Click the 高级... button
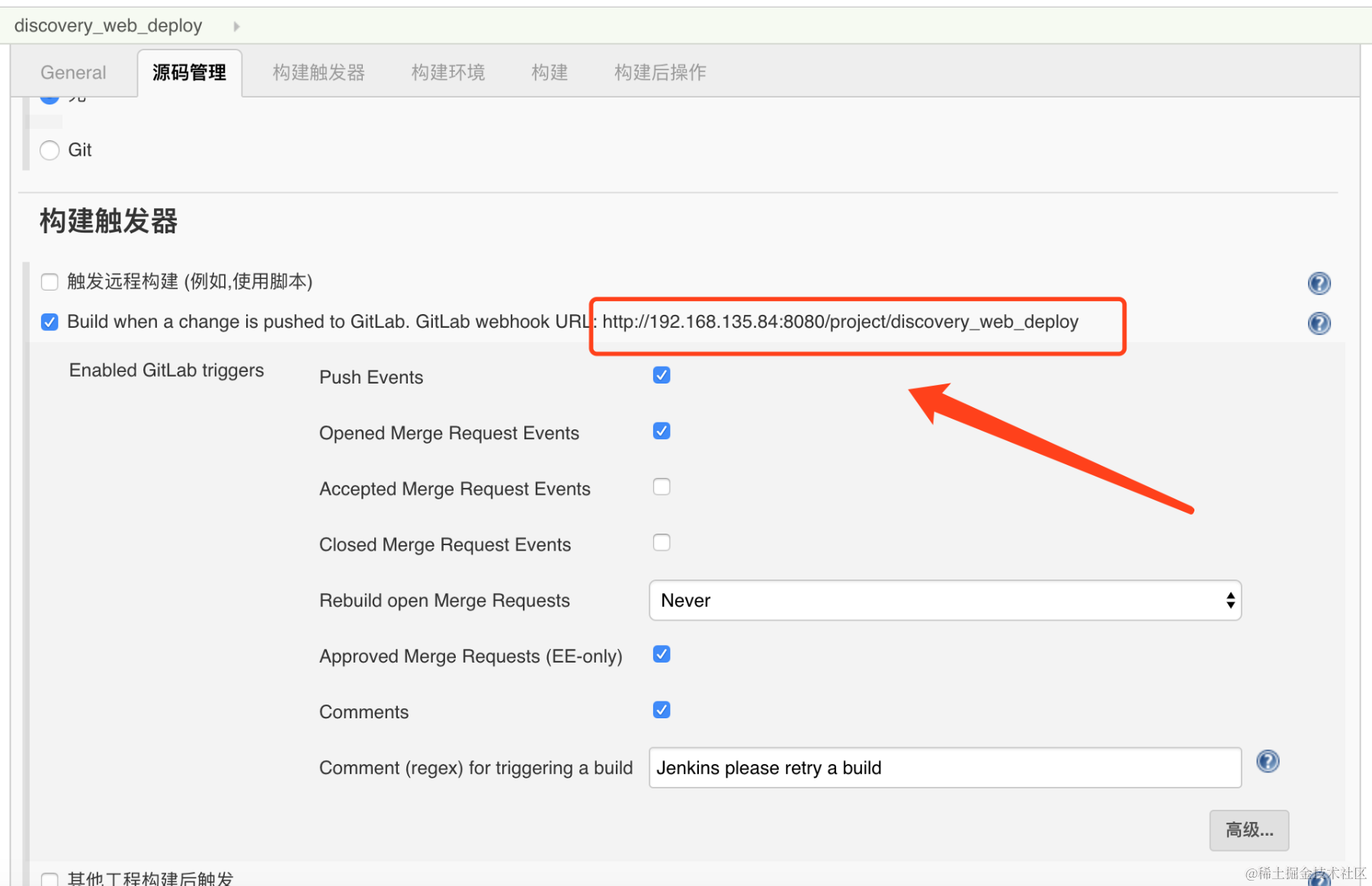This screenshot has width=1372, height=886. coord(1249,830)
